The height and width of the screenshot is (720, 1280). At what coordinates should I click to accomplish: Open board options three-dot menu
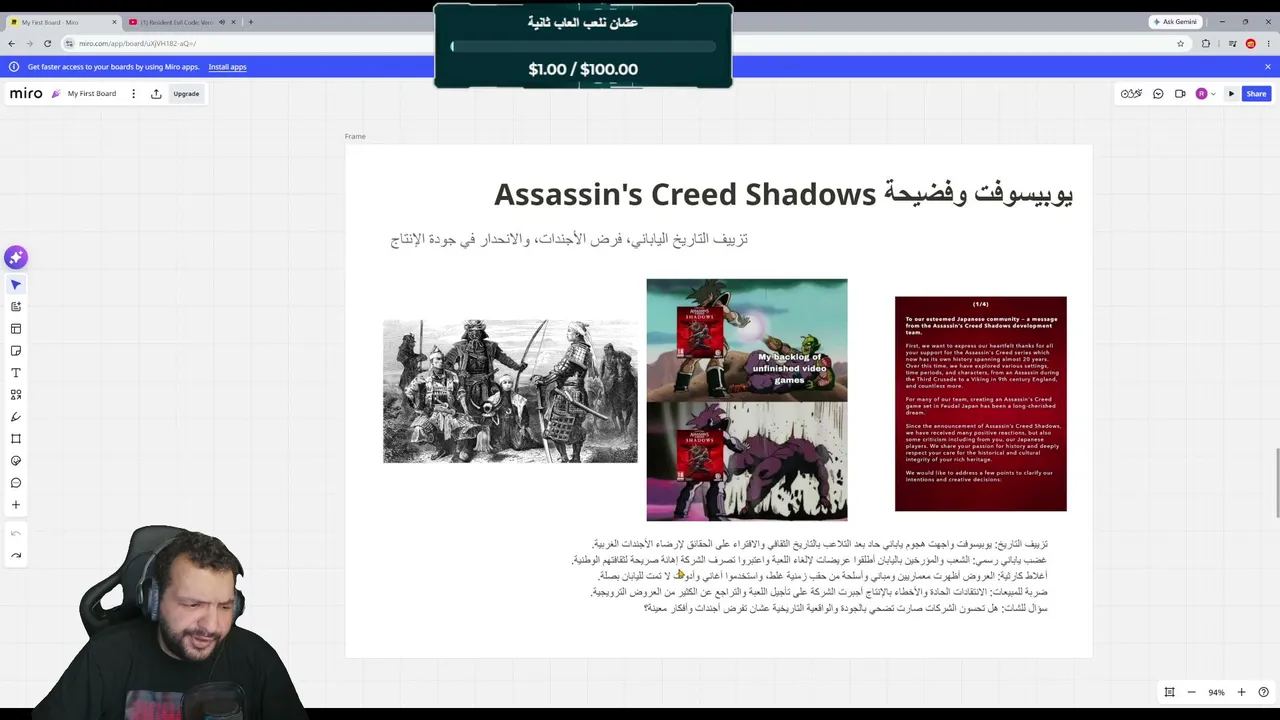(133, 94)
